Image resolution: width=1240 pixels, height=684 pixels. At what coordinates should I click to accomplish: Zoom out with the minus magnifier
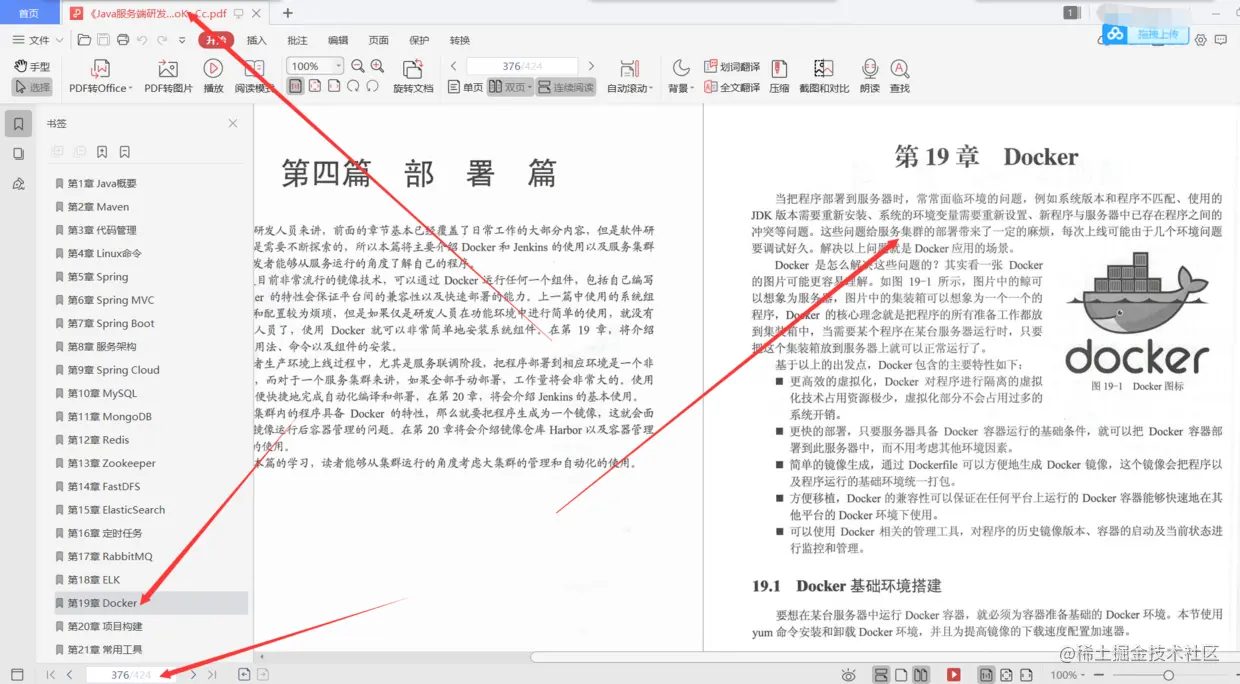tap(358, 66)
